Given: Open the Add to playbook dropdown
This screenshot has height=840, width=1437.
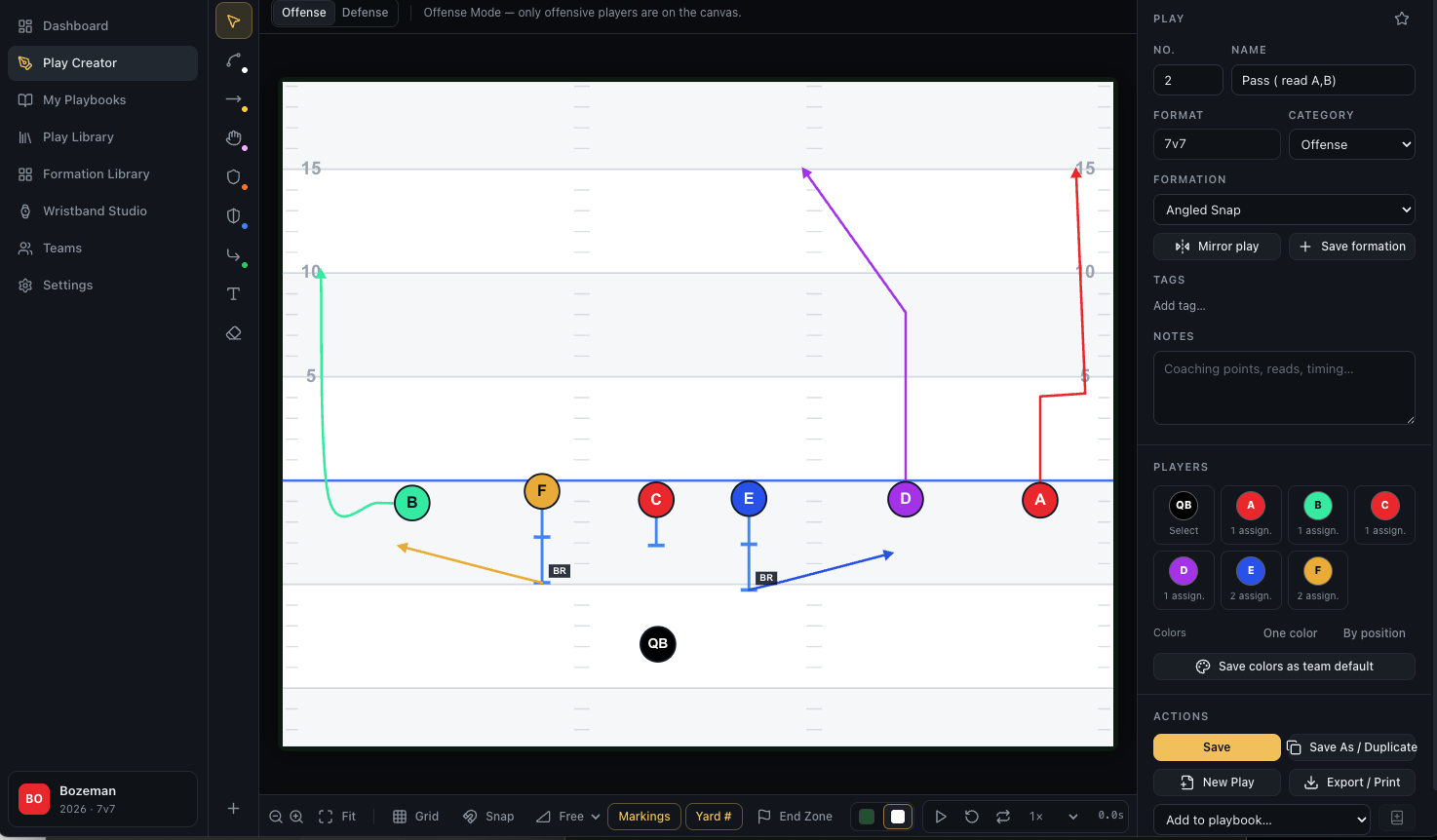Looking at the screenshot, I should (1262, 820).
